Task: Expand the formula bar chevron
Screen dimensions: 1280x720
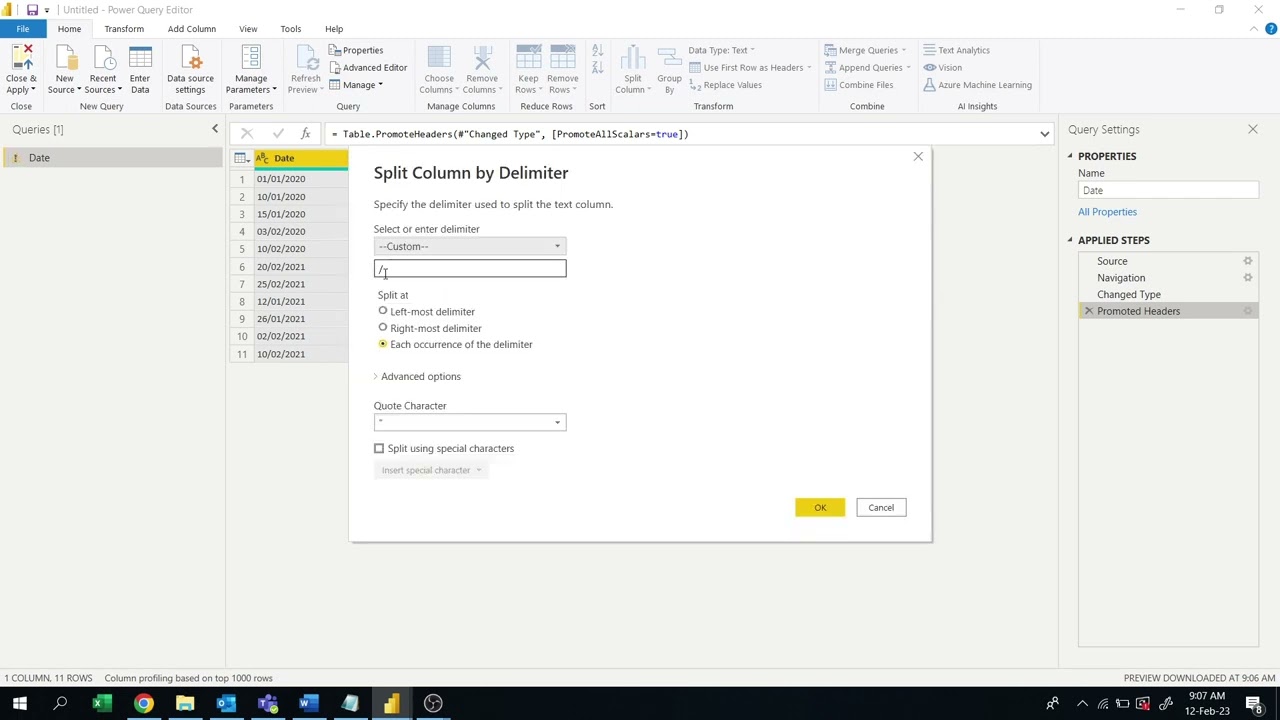Action: 1044,134
